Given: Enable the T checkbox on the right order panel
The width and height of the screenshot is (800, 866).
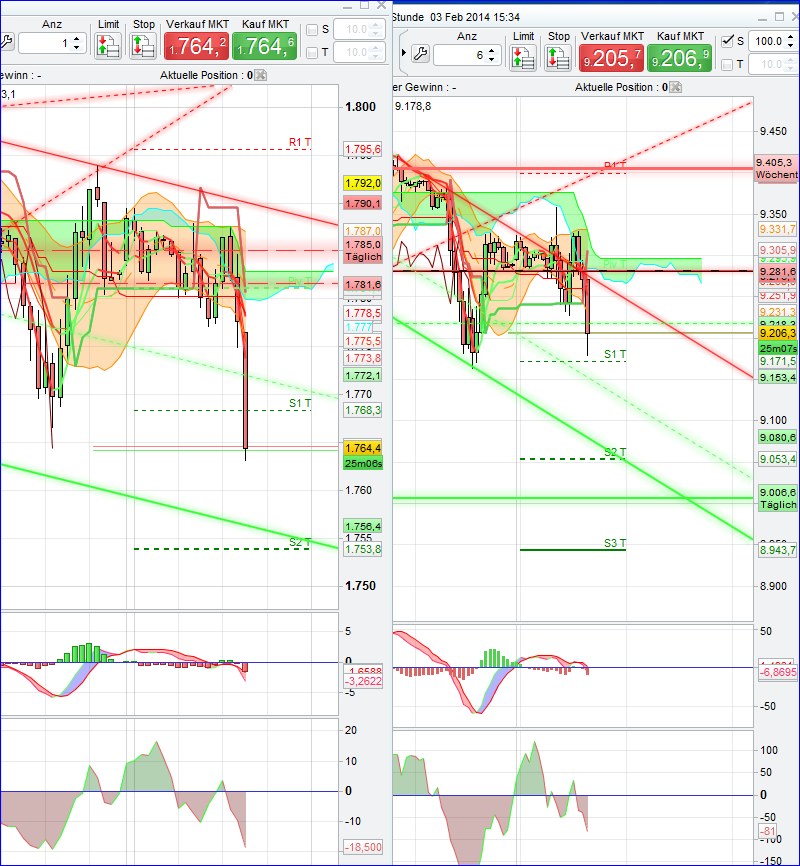Looking at the screenshot, I should point(727,61).
